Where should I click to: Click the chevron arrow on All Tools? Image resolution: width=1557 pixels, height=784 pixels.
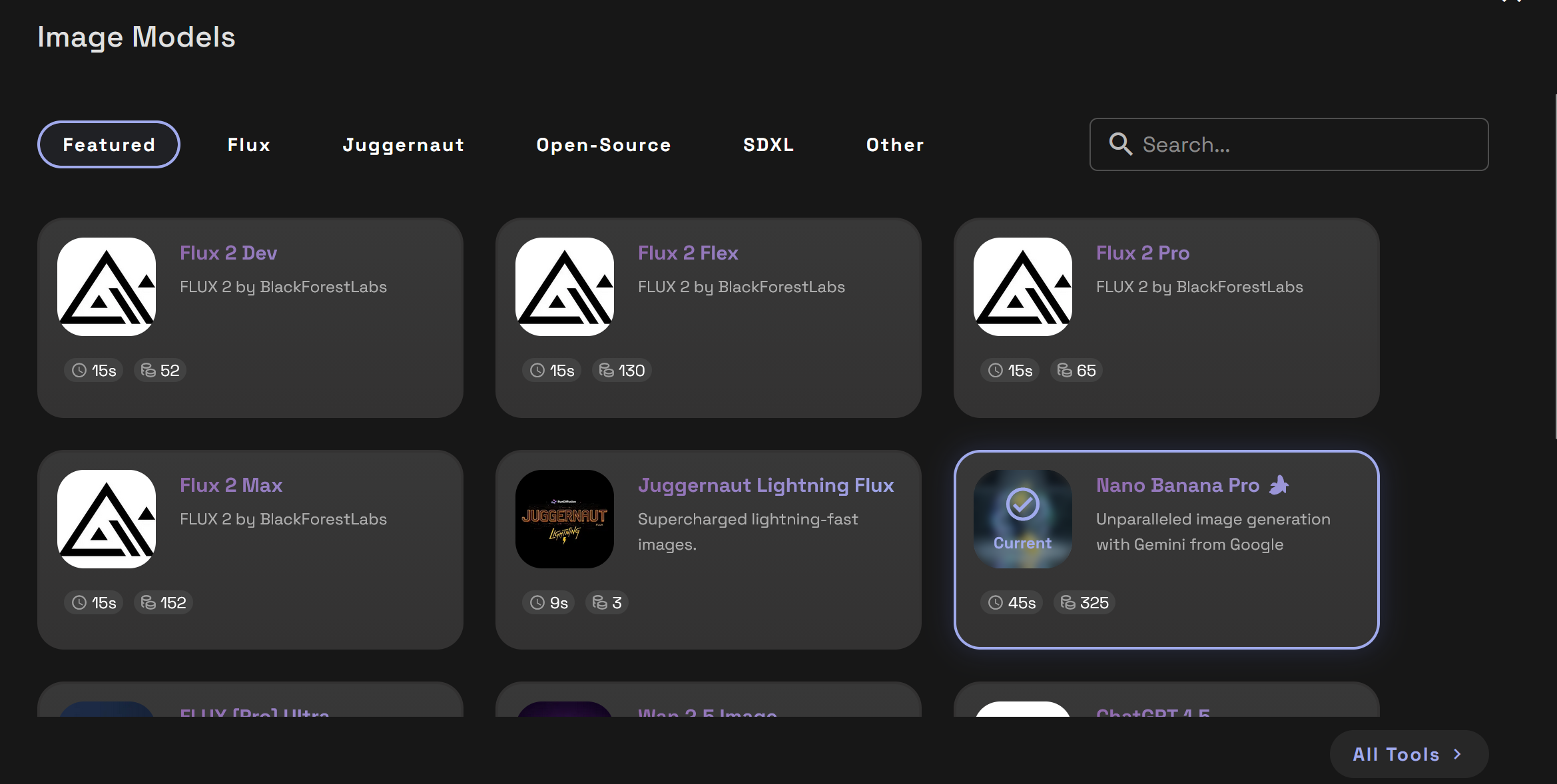coord(1457,754)
